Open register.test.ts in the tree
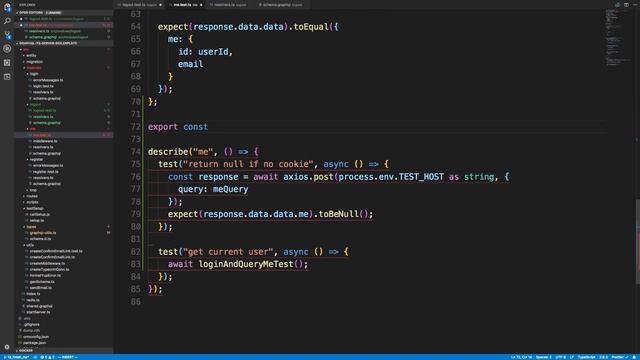640x360 pixels. coord(45,172)
